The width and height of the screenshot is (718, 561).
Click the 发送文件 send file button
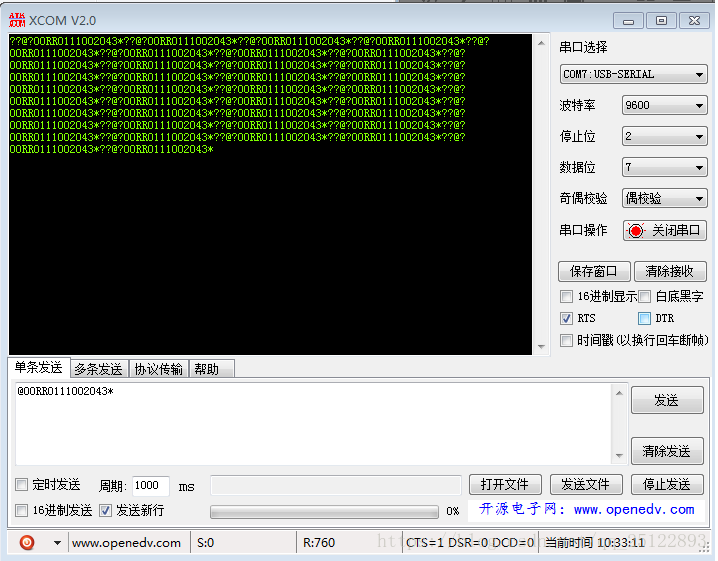pyautogui.click(x=586, y=485)
